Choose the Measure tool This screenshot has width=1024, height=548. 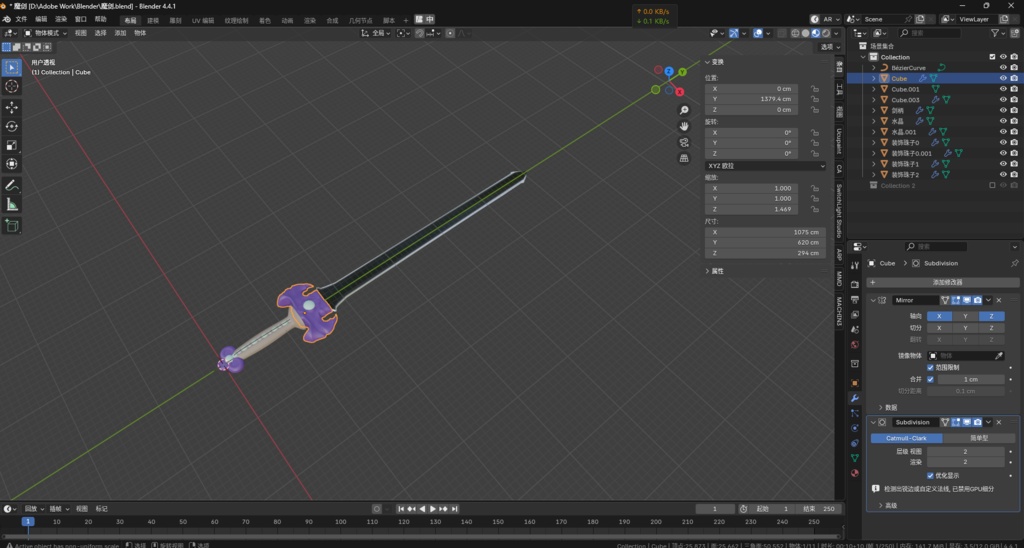(x=12, y=204)
